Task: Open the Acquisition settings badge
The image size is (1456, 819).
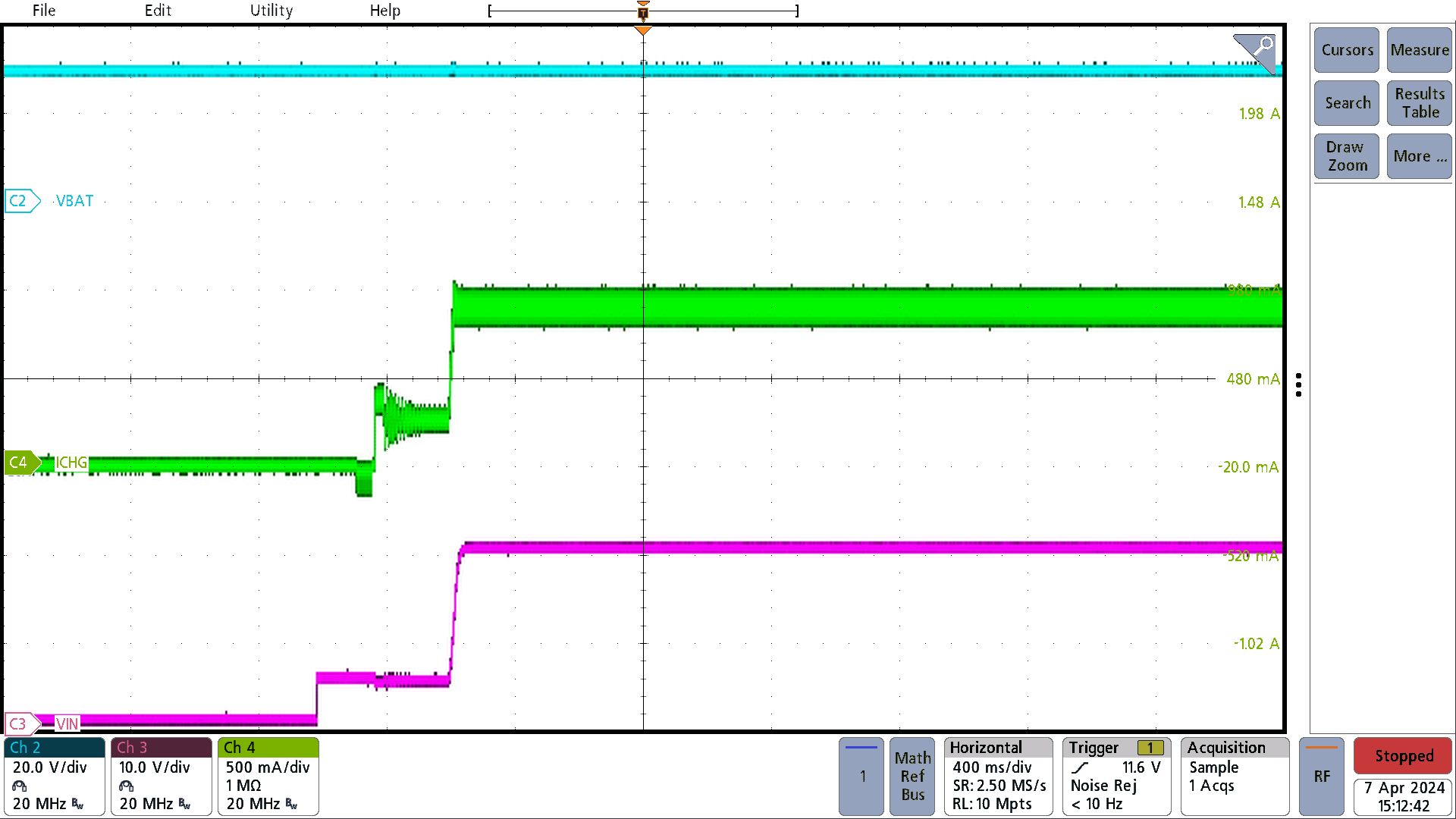Action: (1235, 777)
